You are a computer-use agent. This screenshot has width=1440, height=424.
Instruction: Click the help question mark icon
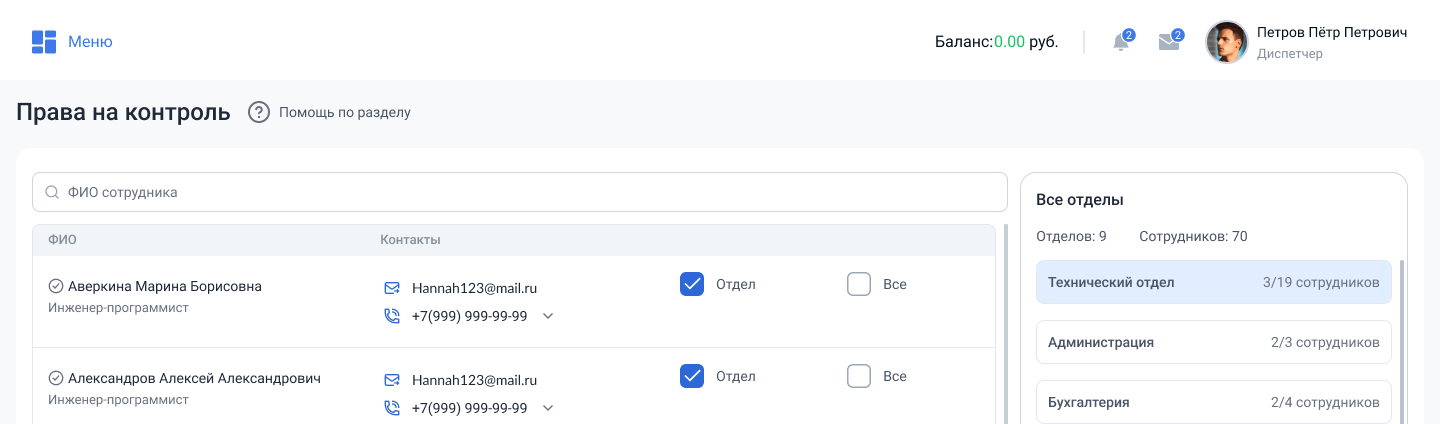click(259, 112)
